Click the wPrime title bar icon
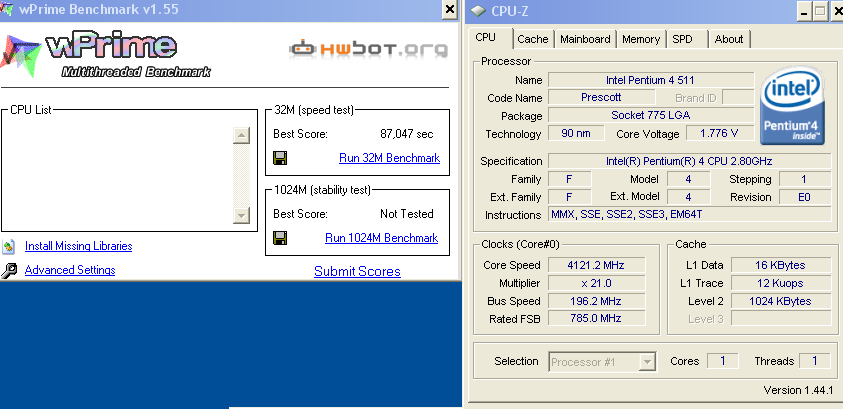The height and width of the screenshot is (409, 843). coord(7,9)
